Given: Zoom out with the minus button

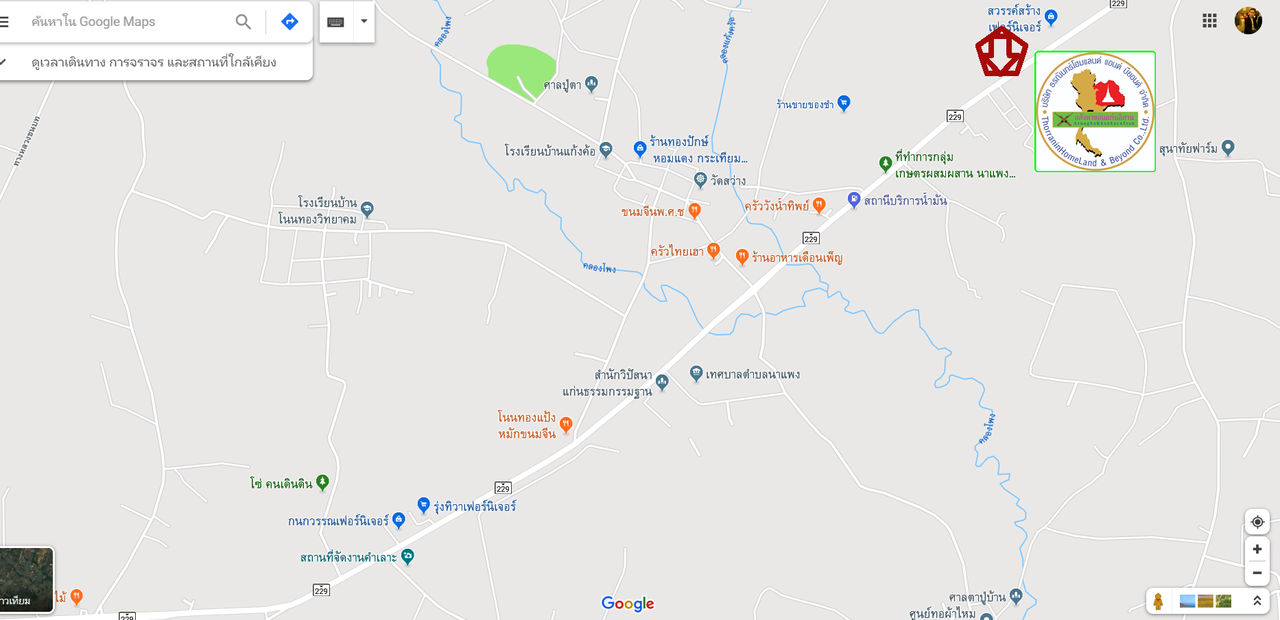Looking at the screenshot, I should pyautogui.click(x=1257, y=573).
